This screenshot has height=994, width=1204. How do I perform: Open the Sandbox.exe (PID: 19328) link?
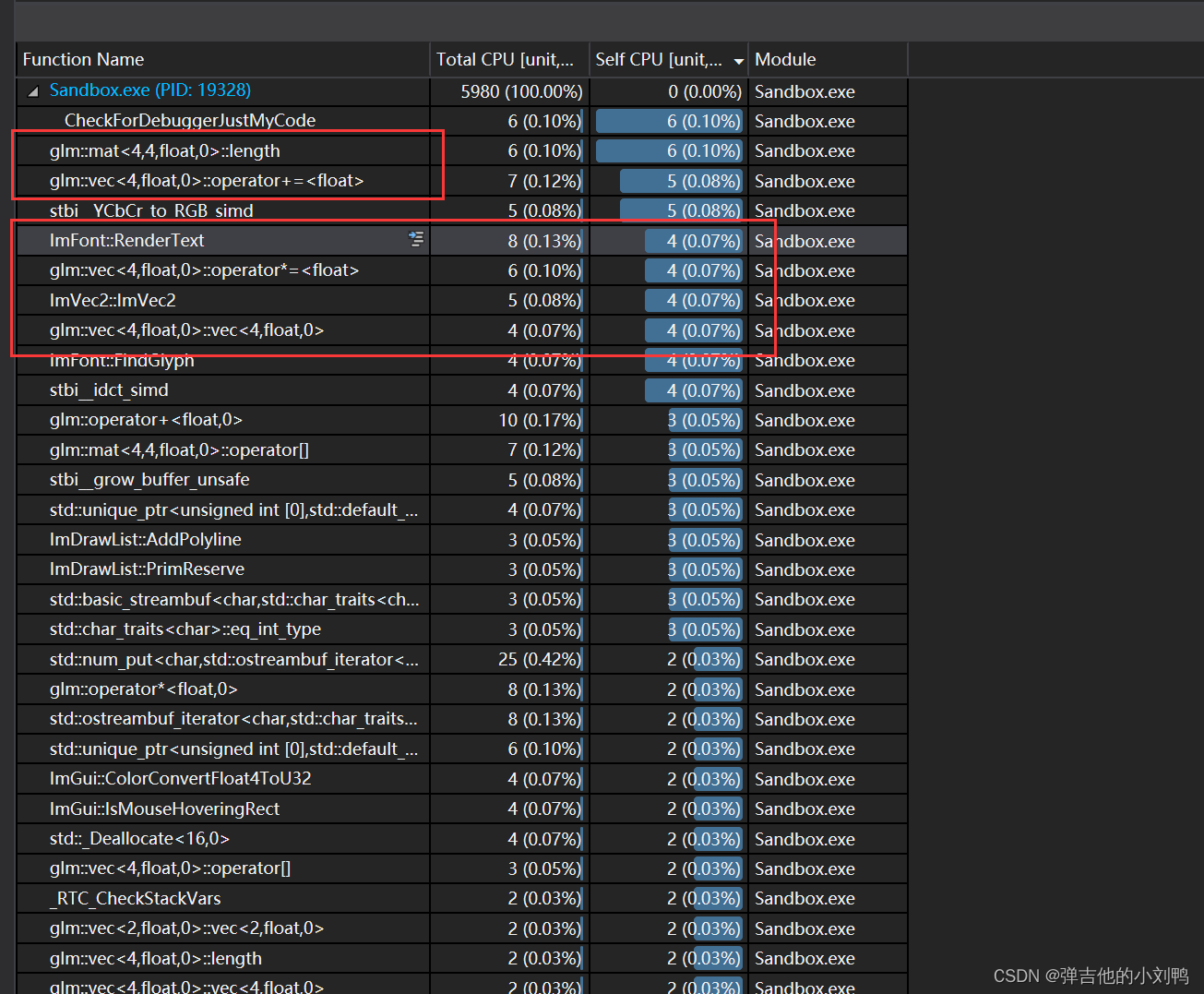tap(150, 90)
